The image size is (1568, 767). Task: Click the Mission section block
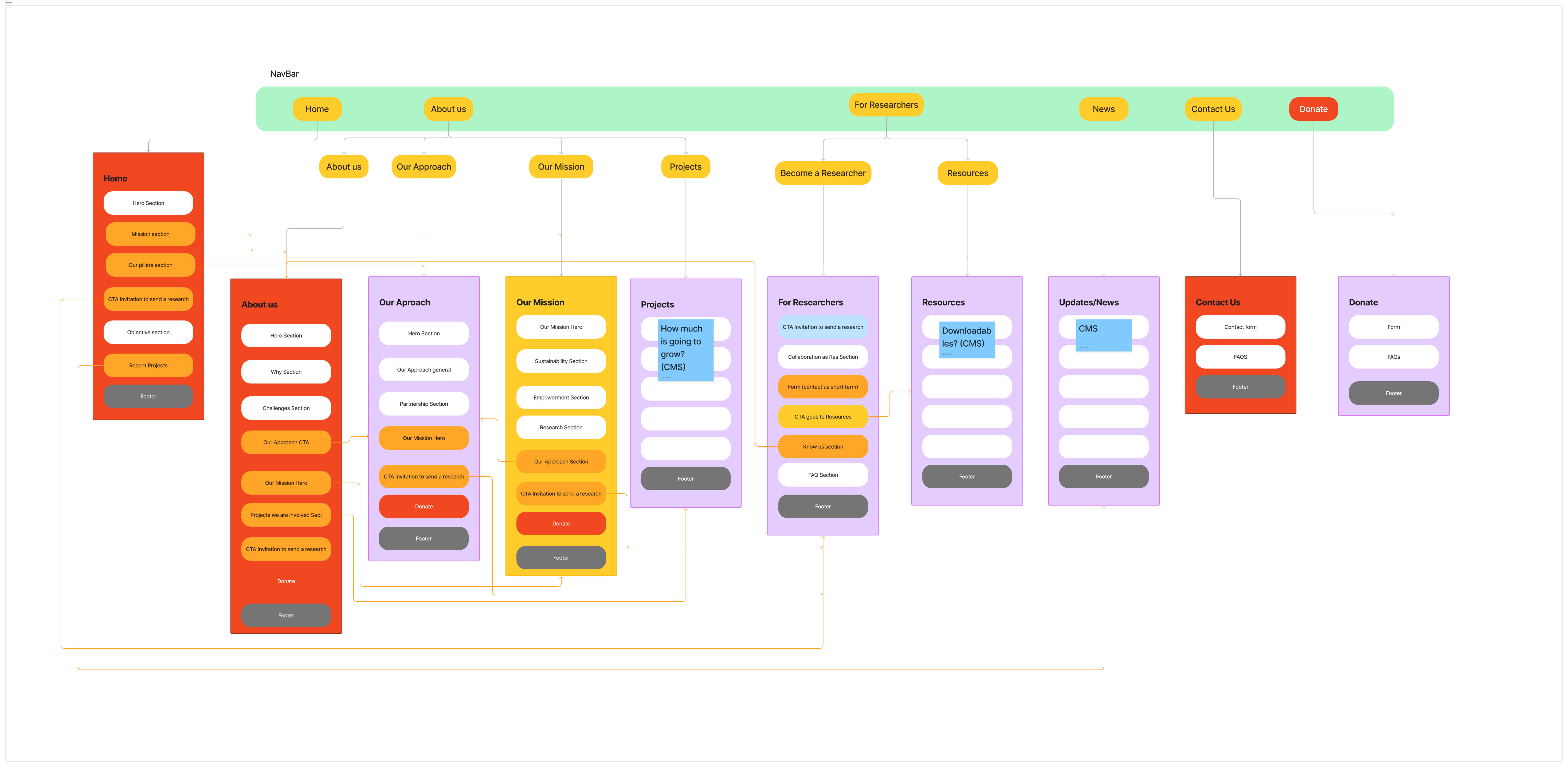point(150,234)
